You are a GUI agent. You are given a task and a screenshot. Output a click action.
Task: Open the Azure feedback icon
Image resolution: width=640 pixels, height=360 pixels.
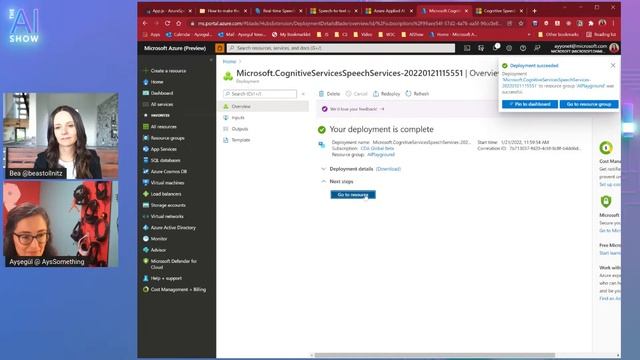(537, 48)
